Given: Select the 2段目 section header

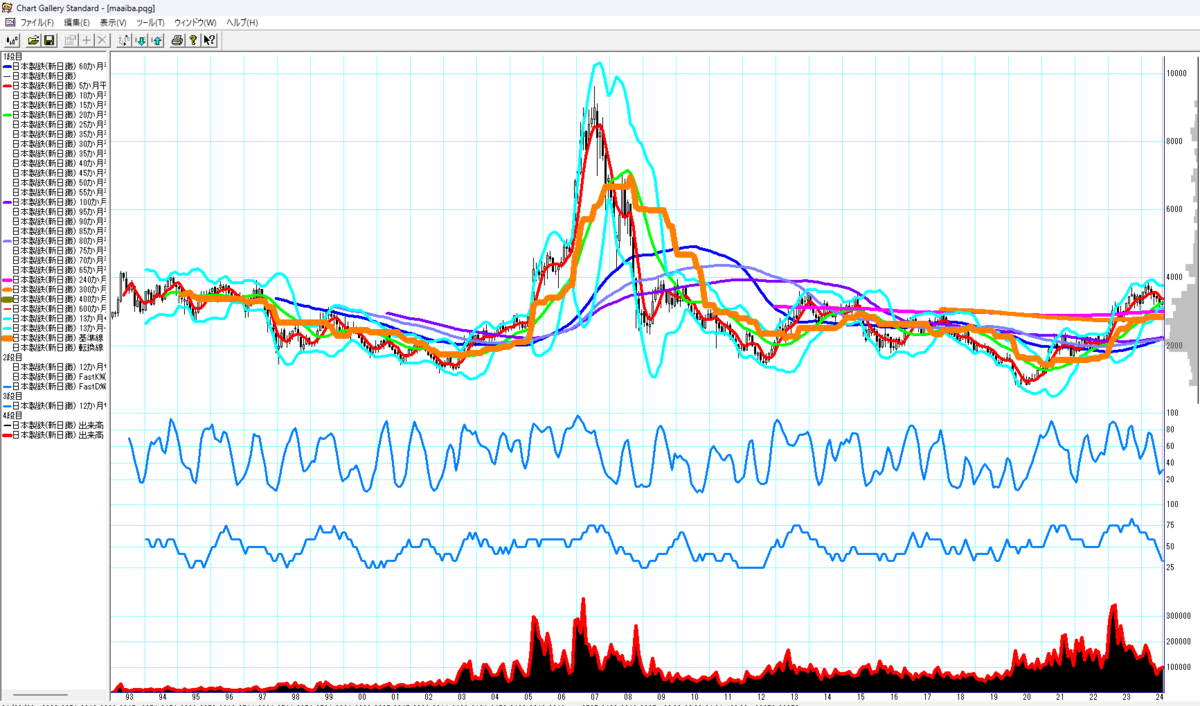Looking at the screenshot, I should pyautogui.click(x=12, y=357).
